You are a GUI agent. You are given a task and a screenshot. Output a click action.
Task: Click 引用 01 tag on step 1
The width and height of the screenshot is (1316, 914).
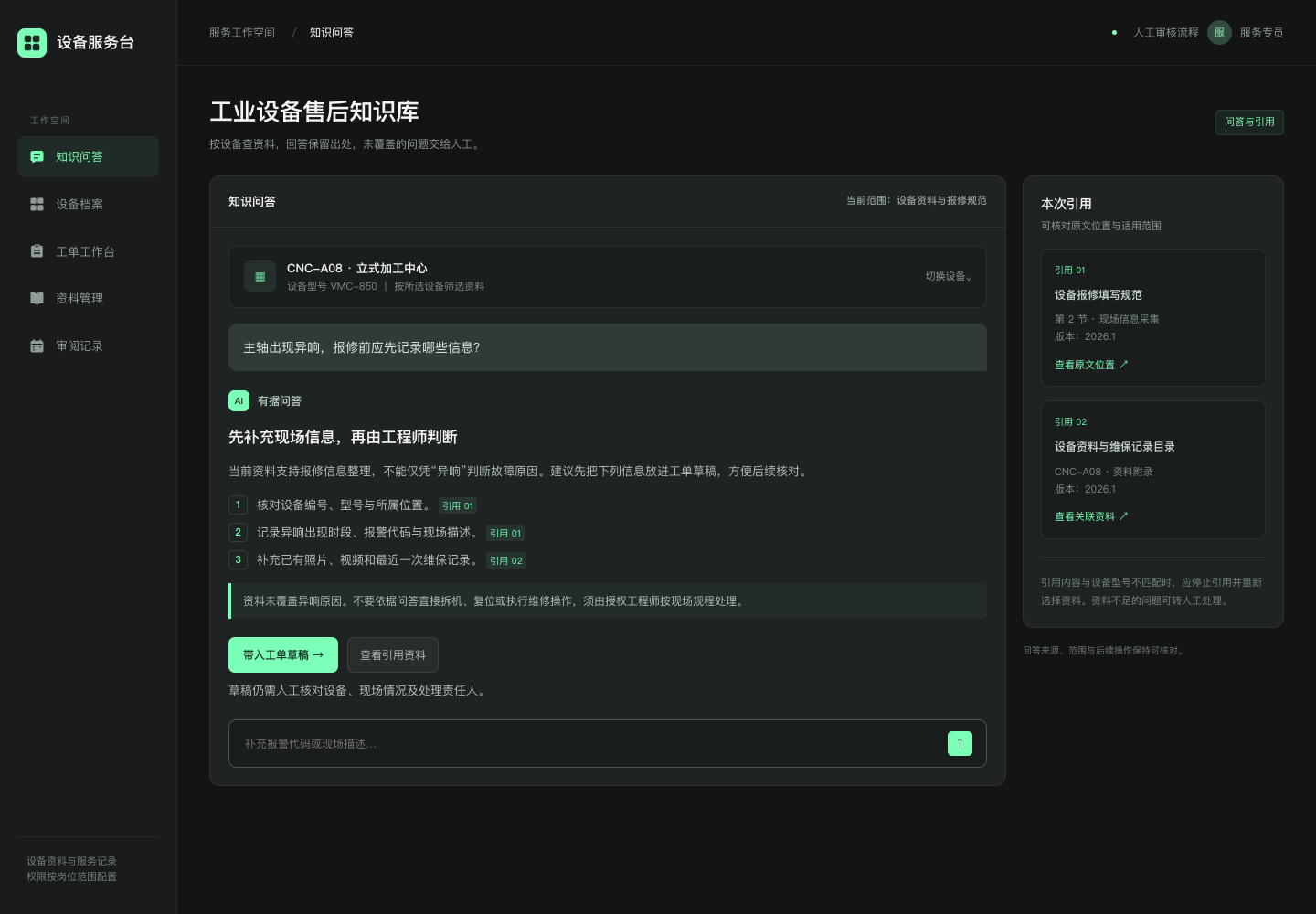click(x=458, y=506)
